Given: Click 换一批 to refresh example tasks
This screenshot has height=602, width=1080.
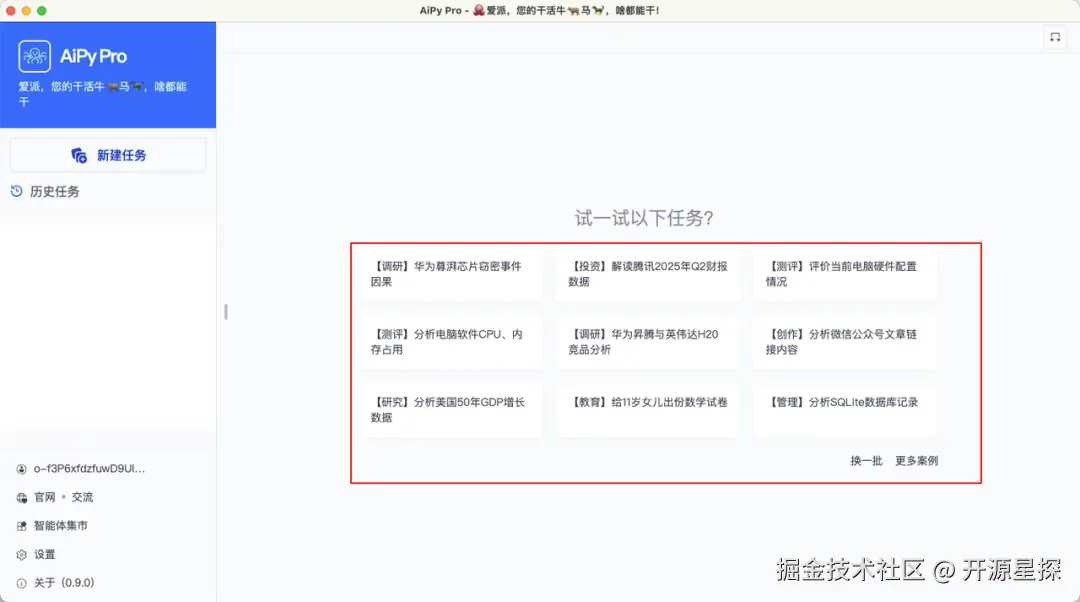Looking at the screenshot, I should coord(864,461).
